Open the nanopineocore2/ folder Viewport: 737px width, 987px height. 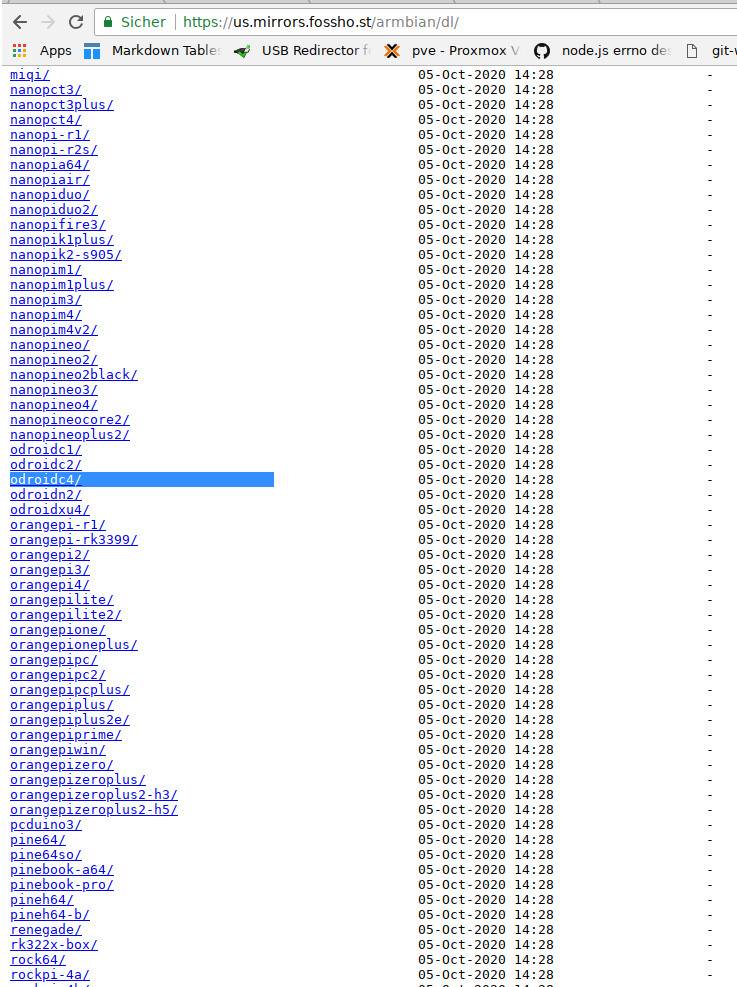coord(70,420)
